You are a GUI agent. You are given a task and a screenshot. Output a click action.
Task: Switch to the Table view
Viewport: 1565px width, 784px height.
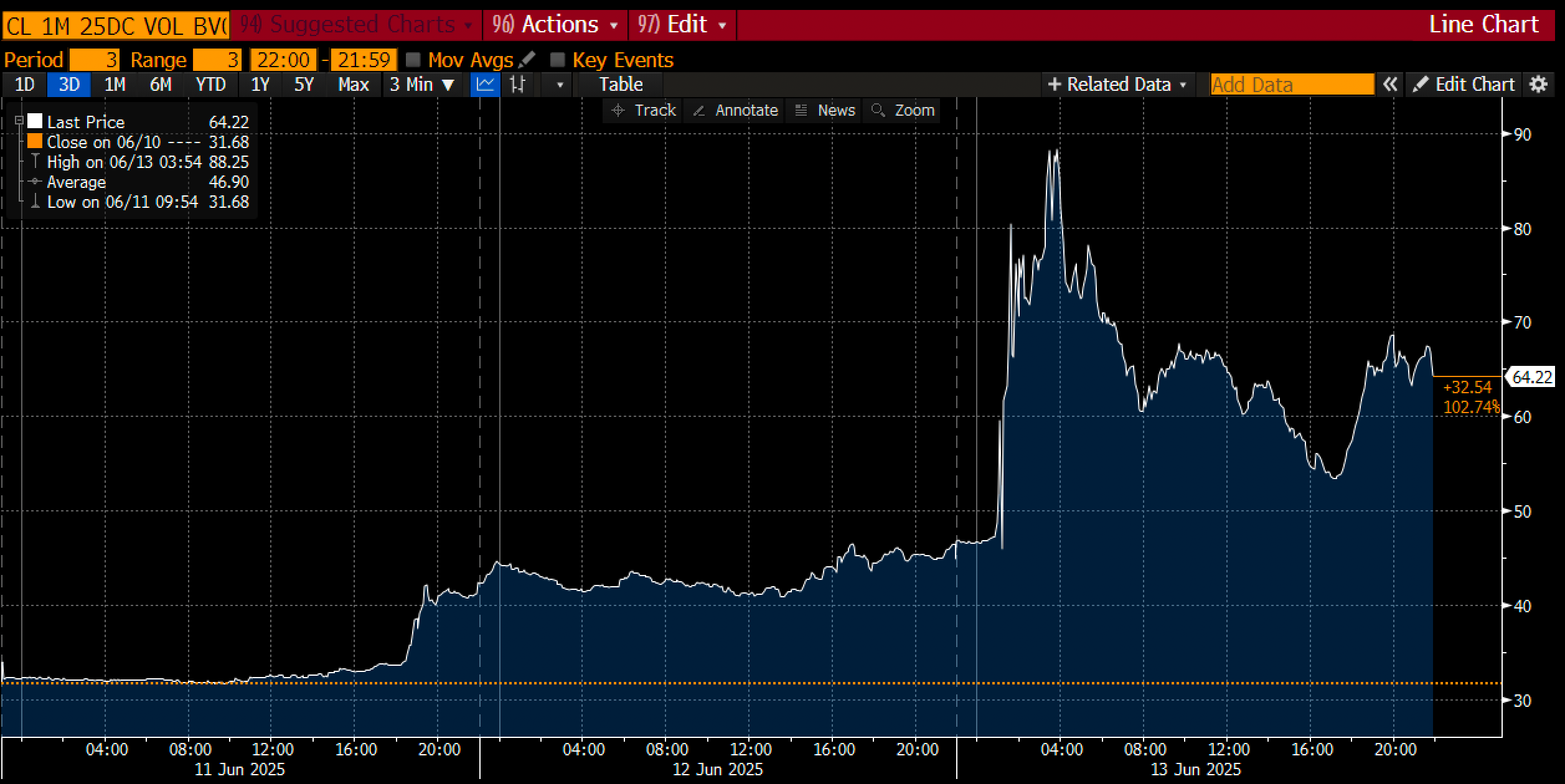click(x=621, y=85)
